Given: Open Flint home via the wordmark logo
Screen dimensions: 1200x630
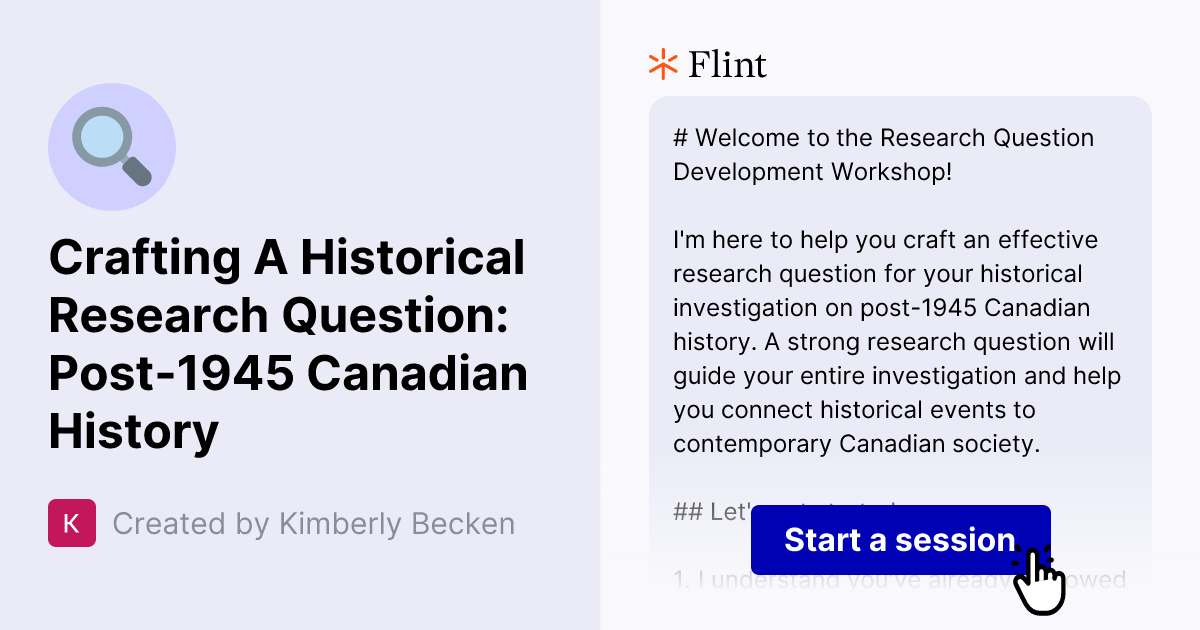Looking at the screenshot, I should 726,64.
